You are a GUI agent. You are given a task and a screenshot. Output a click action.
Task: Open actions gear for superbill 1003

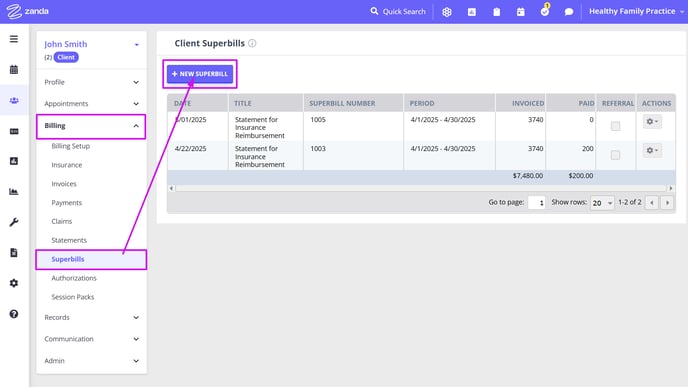point(652,150)
